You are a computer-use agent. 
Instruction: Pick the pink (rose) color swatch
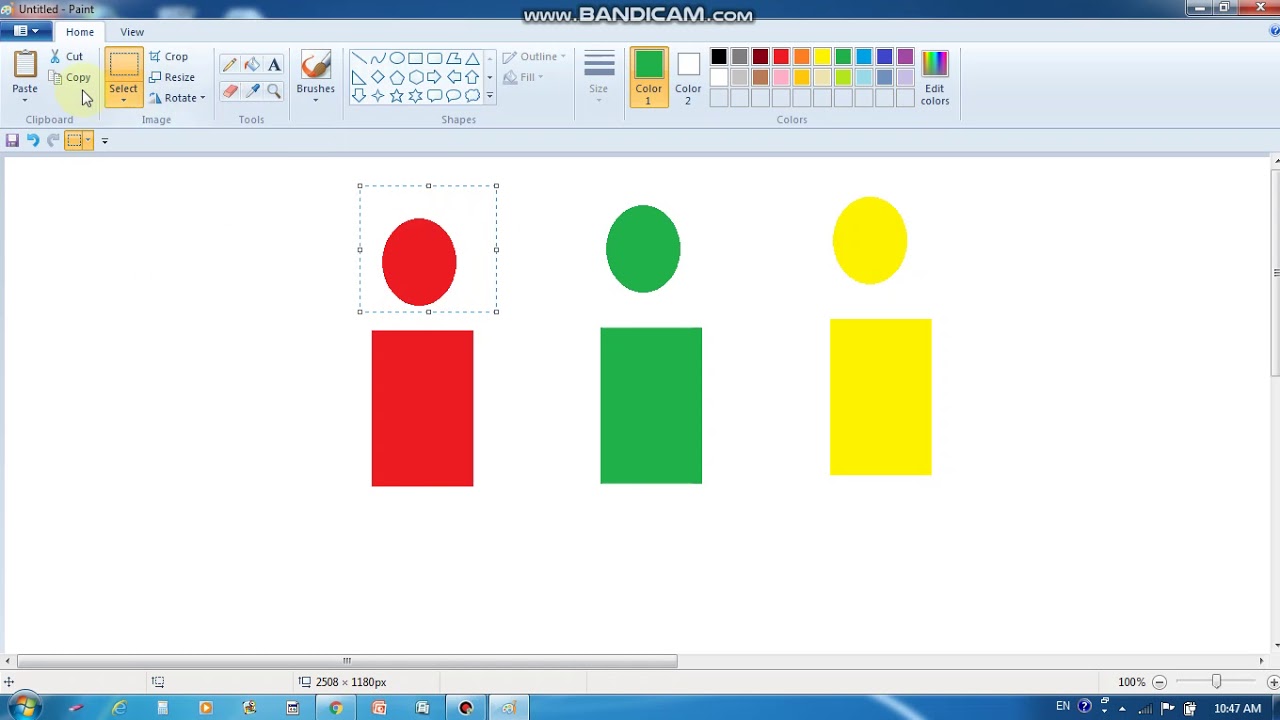[781, 77]
